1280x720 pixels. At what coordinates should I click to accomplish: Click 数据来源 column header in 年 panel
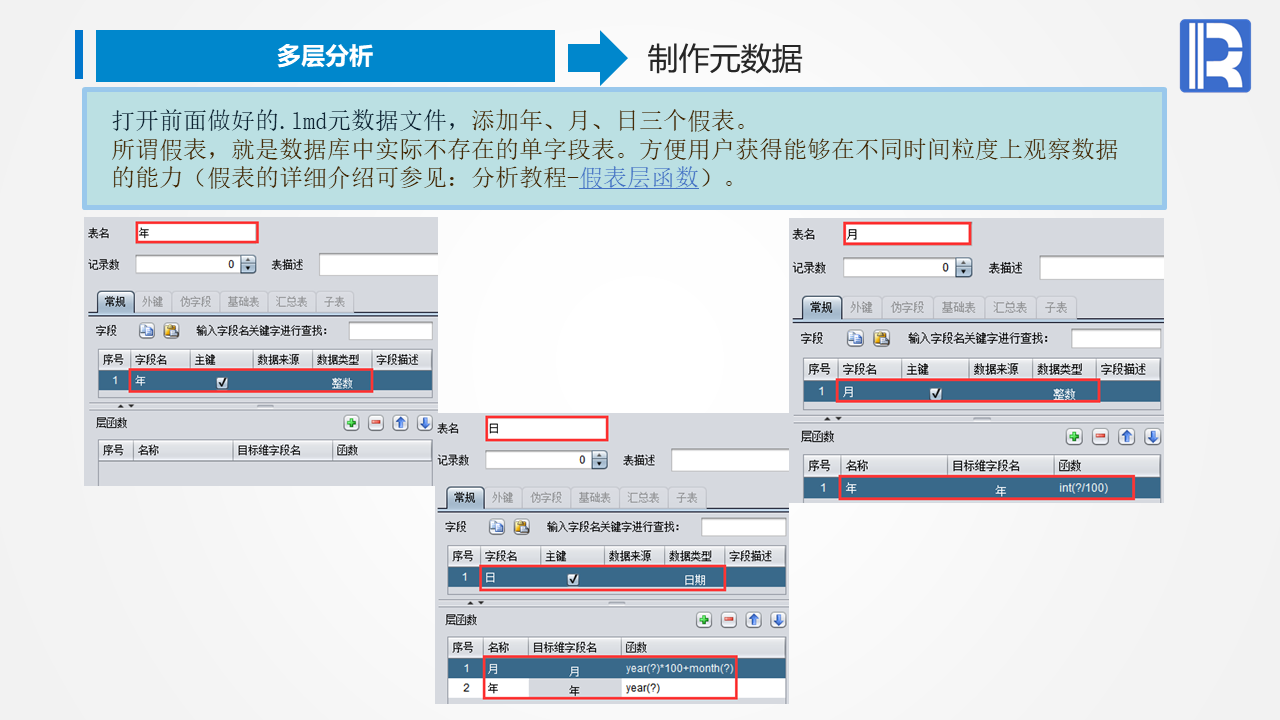point(283,359)
